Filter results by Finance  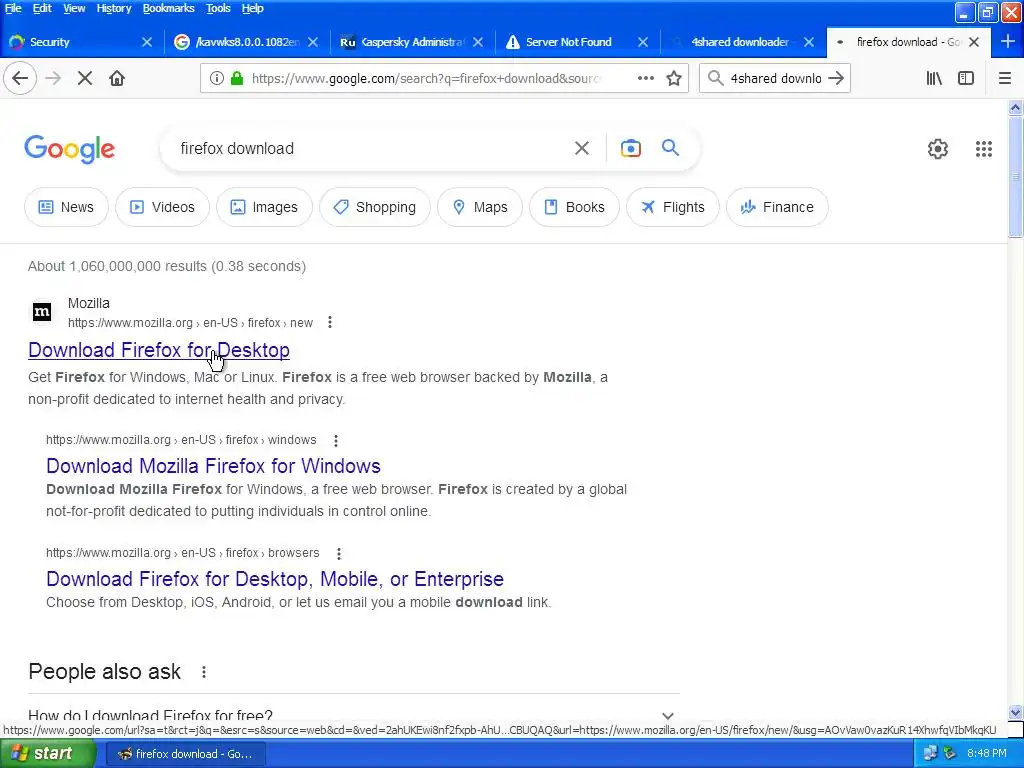777,207
